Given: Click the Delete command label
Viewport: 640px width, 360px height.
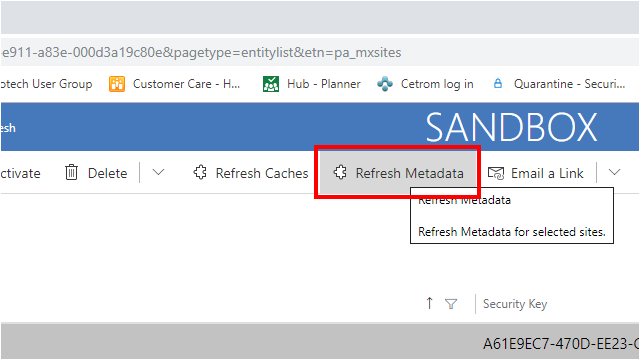Looking at the screenshot, I should pyautogui.click(x=107, y=173).
